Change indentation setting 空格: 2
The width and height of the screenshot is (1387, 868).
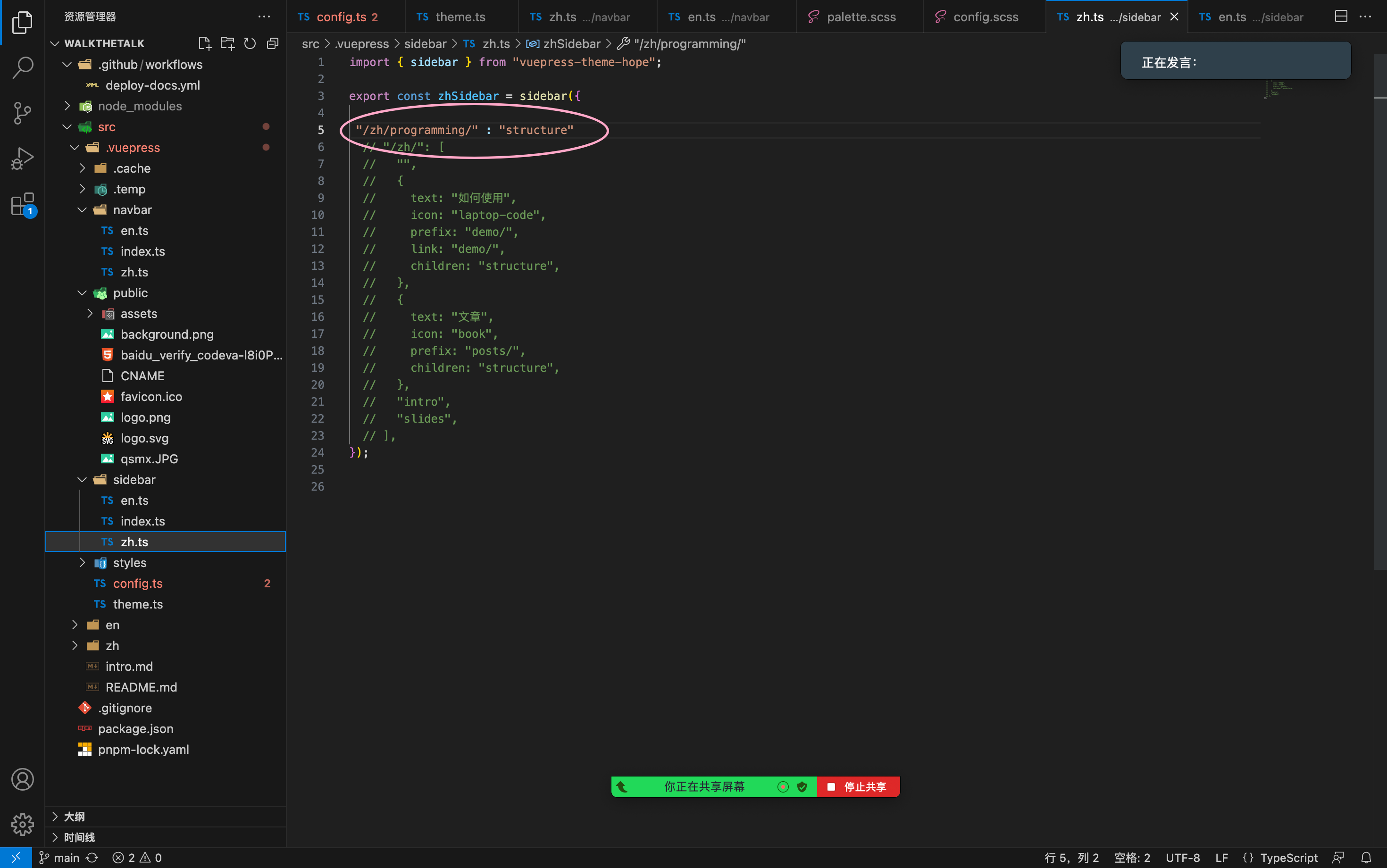[x=1132, y=857]
